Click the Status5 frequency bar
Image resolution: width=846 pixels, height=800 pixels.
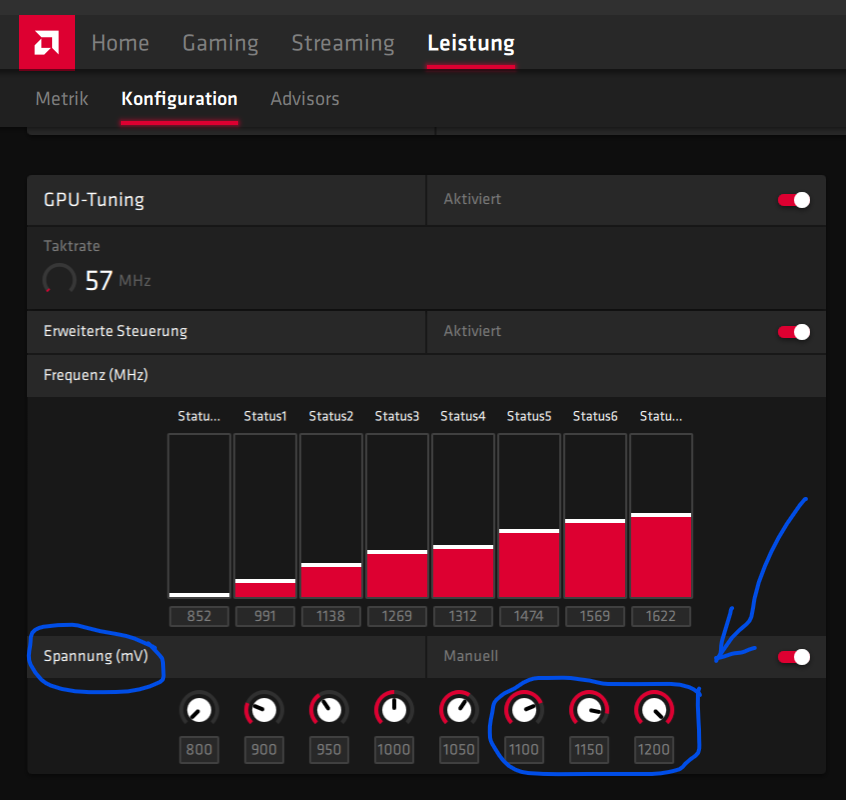tap(529, 516)
